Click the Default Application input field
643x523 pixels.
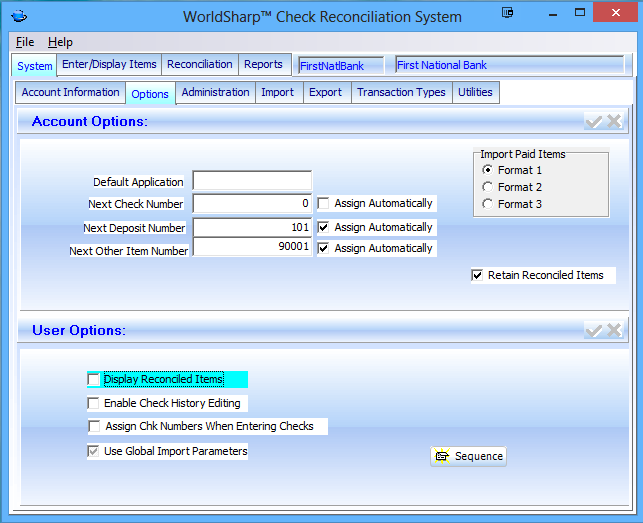pyautogui.click(x=252, y=182)
